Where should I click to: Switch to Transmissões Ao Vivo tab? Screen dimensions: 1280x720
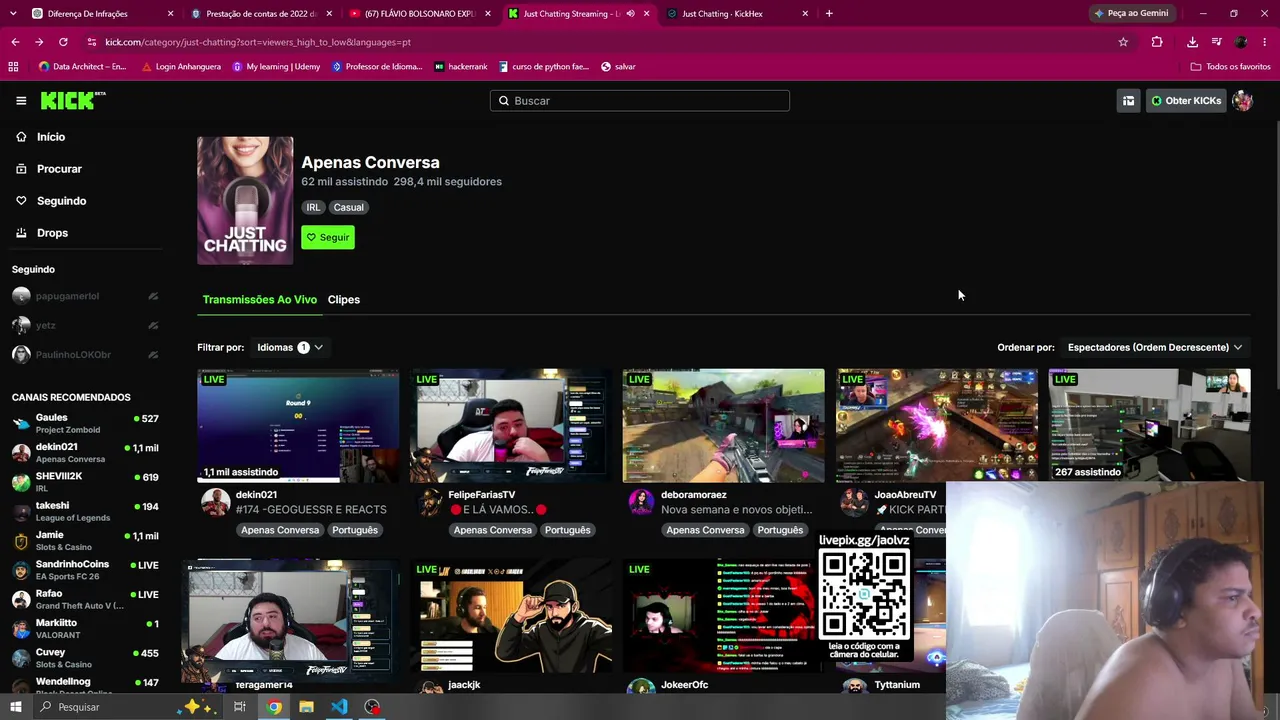coord(260,300)
